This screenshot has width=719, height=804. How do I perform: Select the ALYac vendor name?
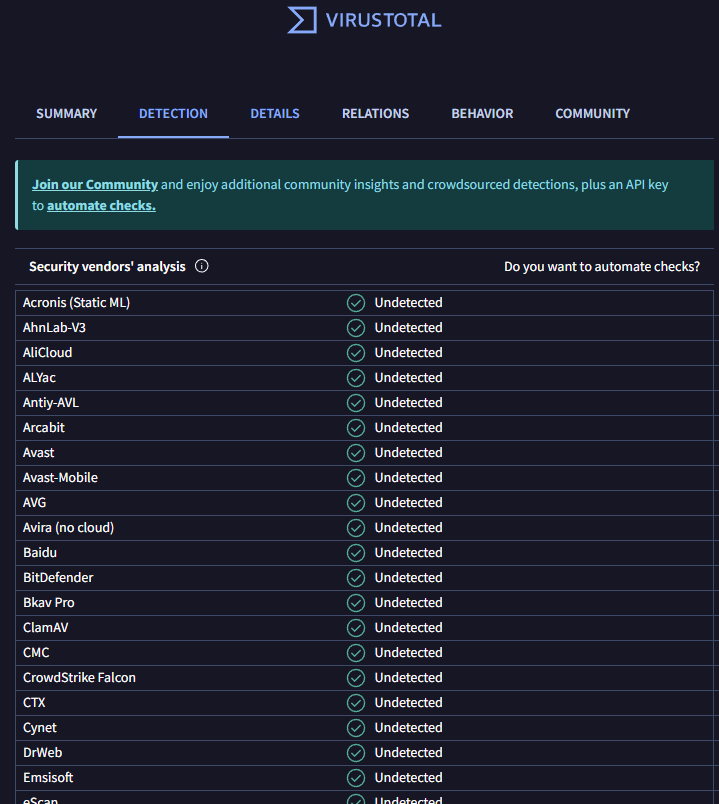coord(39,378)
